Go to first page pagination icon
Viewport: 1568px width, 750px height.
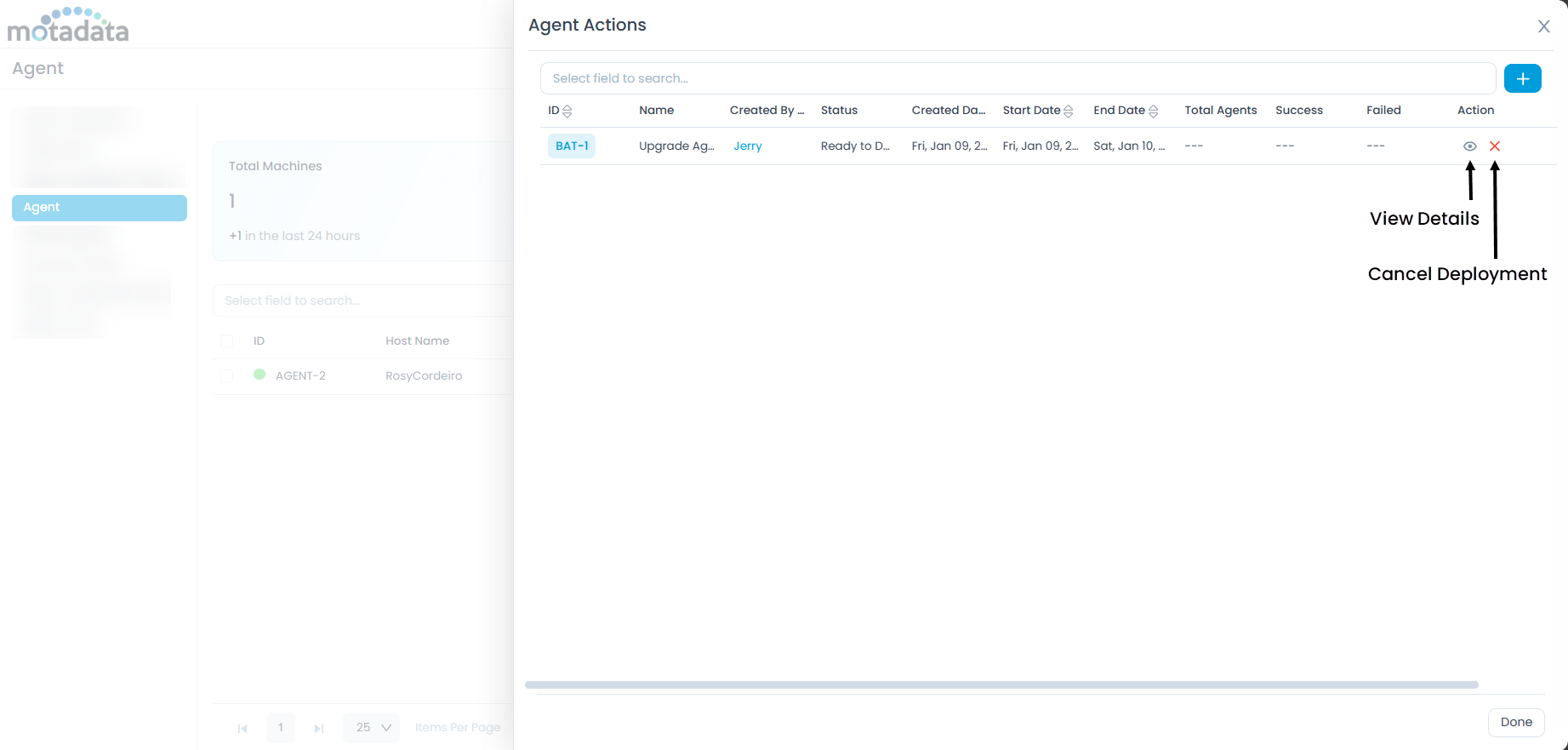pos(242,728)
